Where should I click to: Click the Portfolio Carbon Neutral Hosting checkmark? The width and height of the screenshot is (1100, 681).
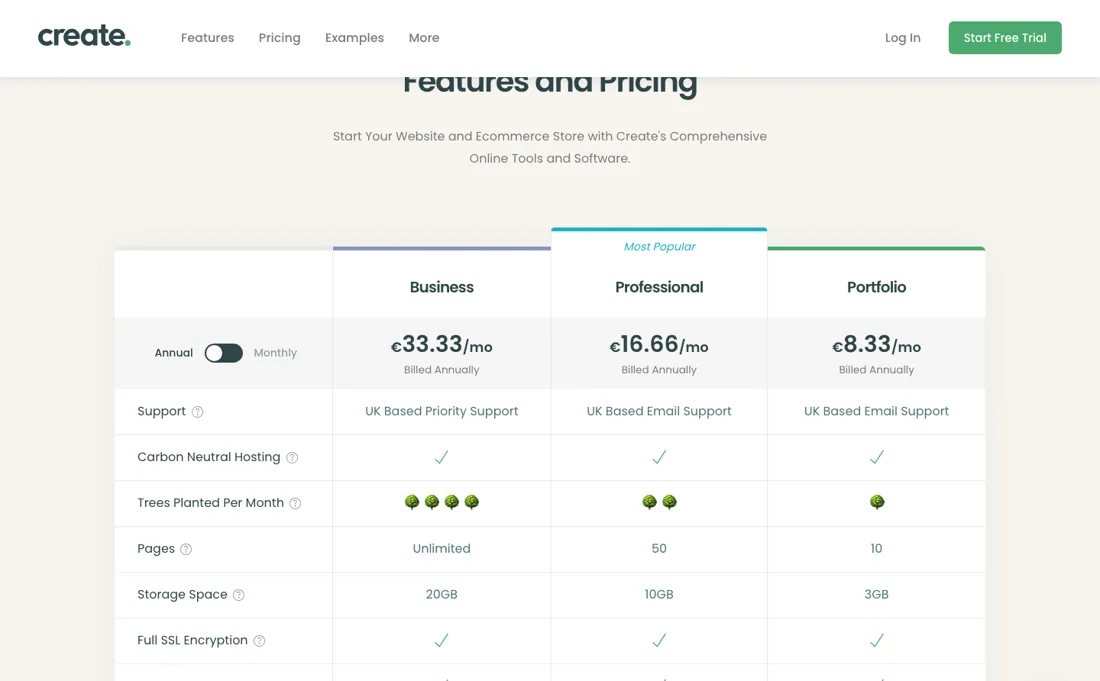click(876, 457)
